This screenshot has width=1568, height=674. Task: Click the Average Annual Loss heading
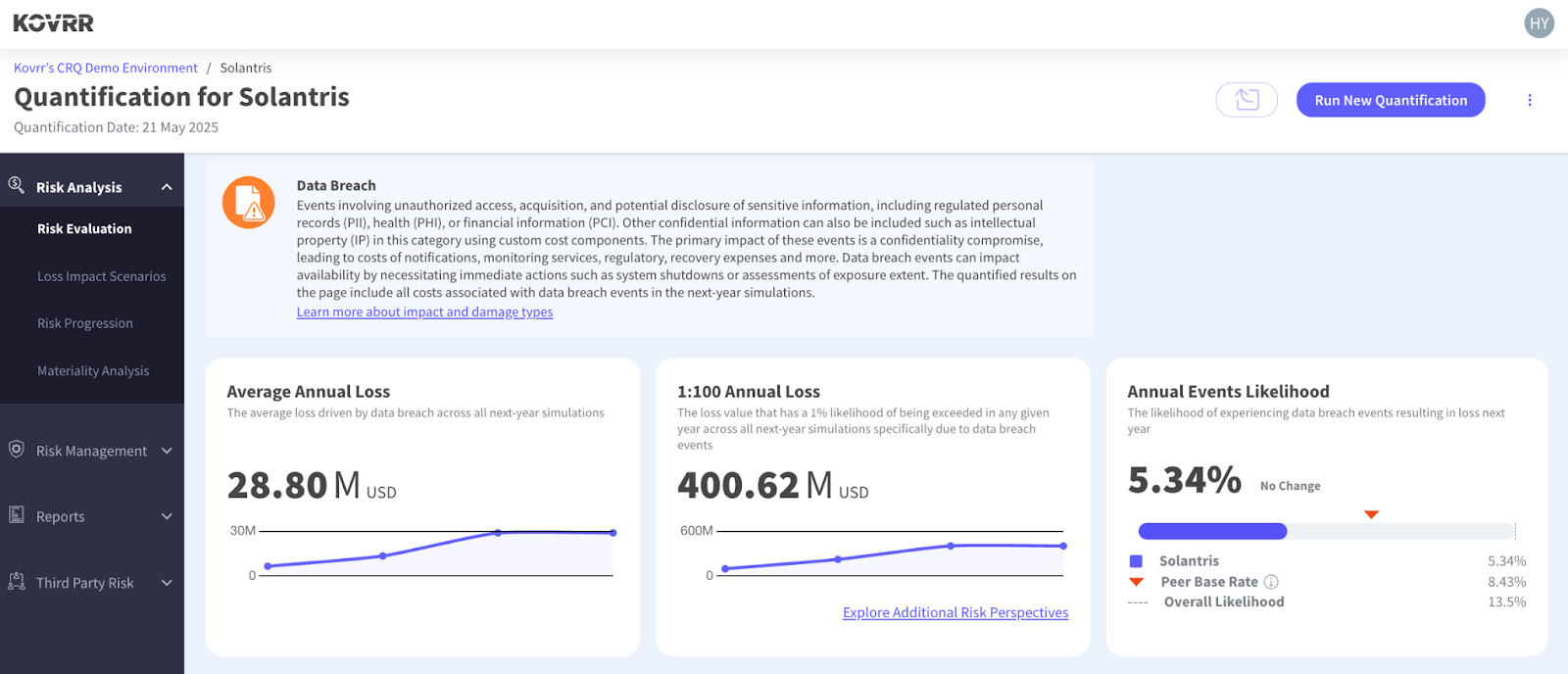pyautogui.click(x=309, y=392)
